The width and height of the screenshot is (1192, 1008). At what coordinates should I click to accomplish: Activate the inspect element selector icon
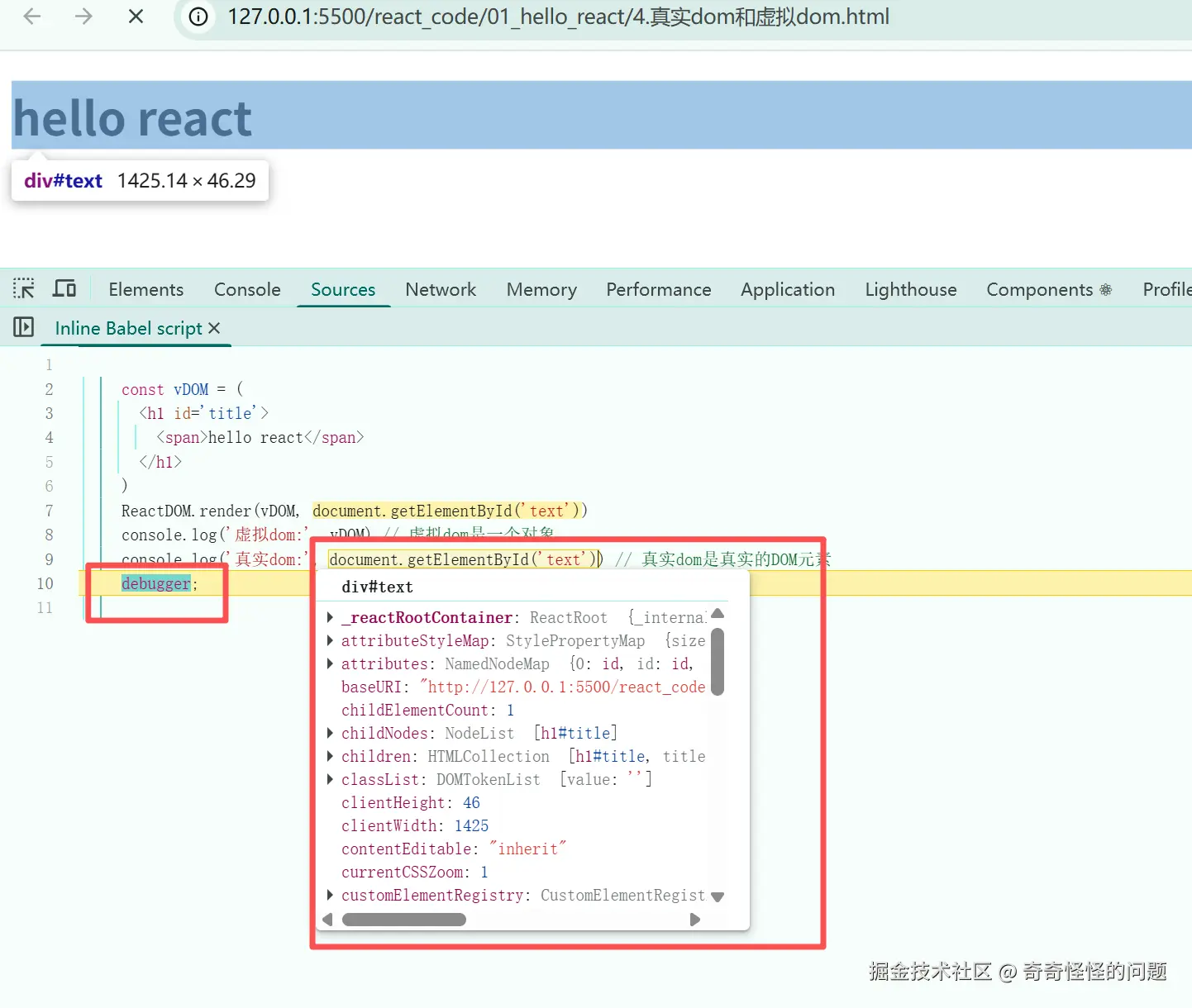[24, 288]
